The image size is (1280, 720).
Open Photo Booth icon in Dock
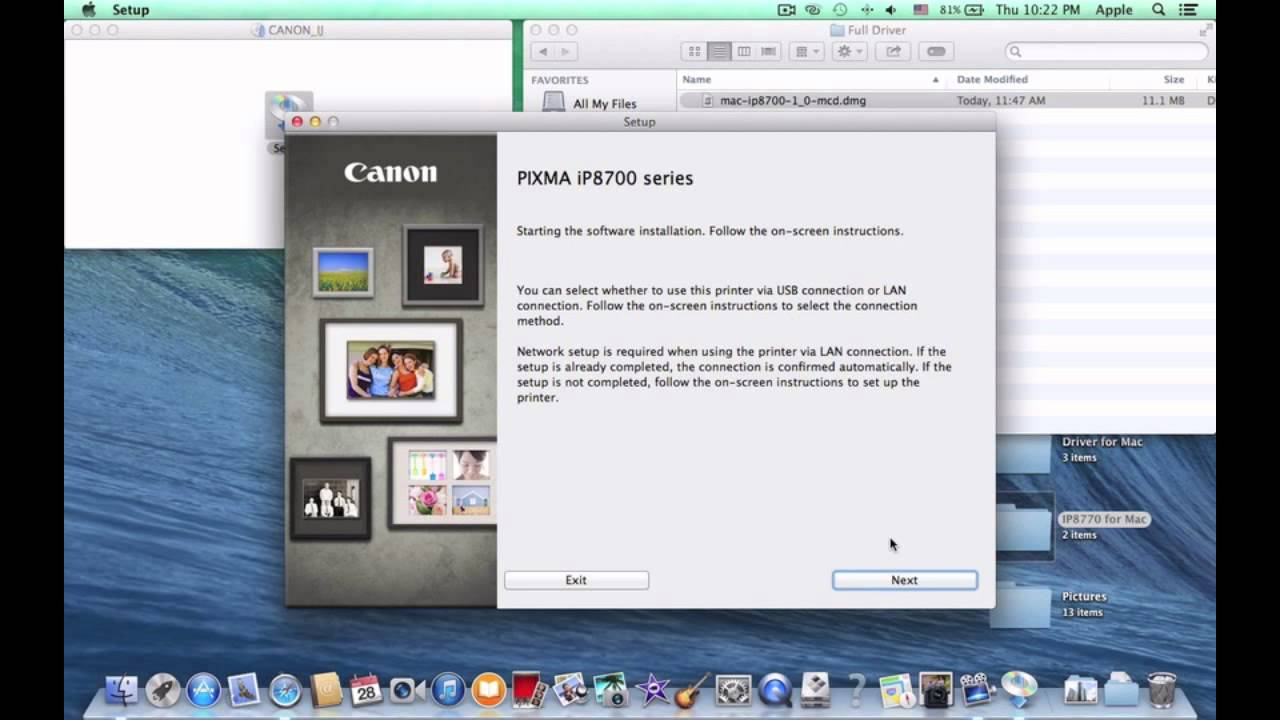point(529,690)
